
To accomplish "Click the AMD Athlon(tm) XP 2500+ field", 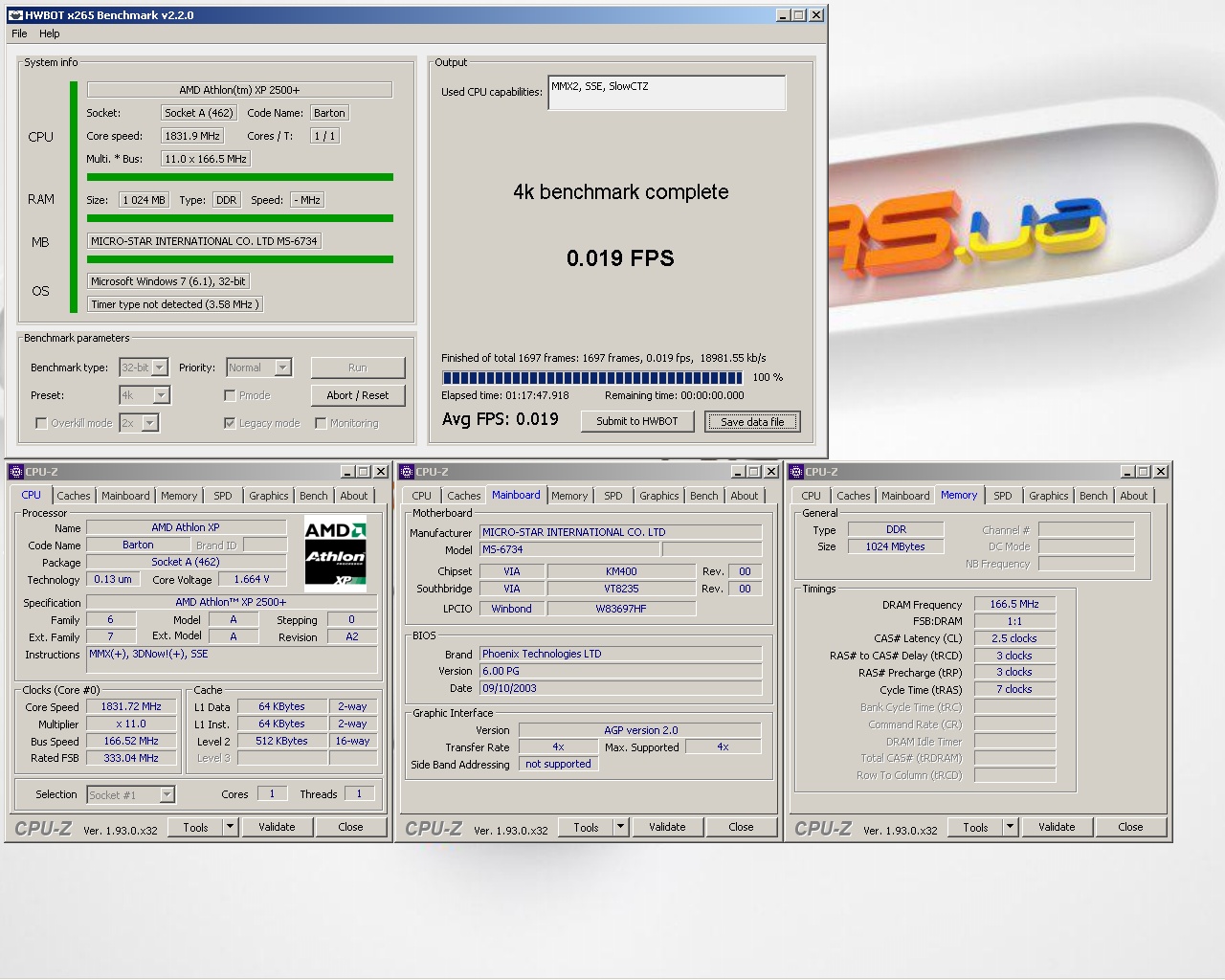I will coord(239,90).
